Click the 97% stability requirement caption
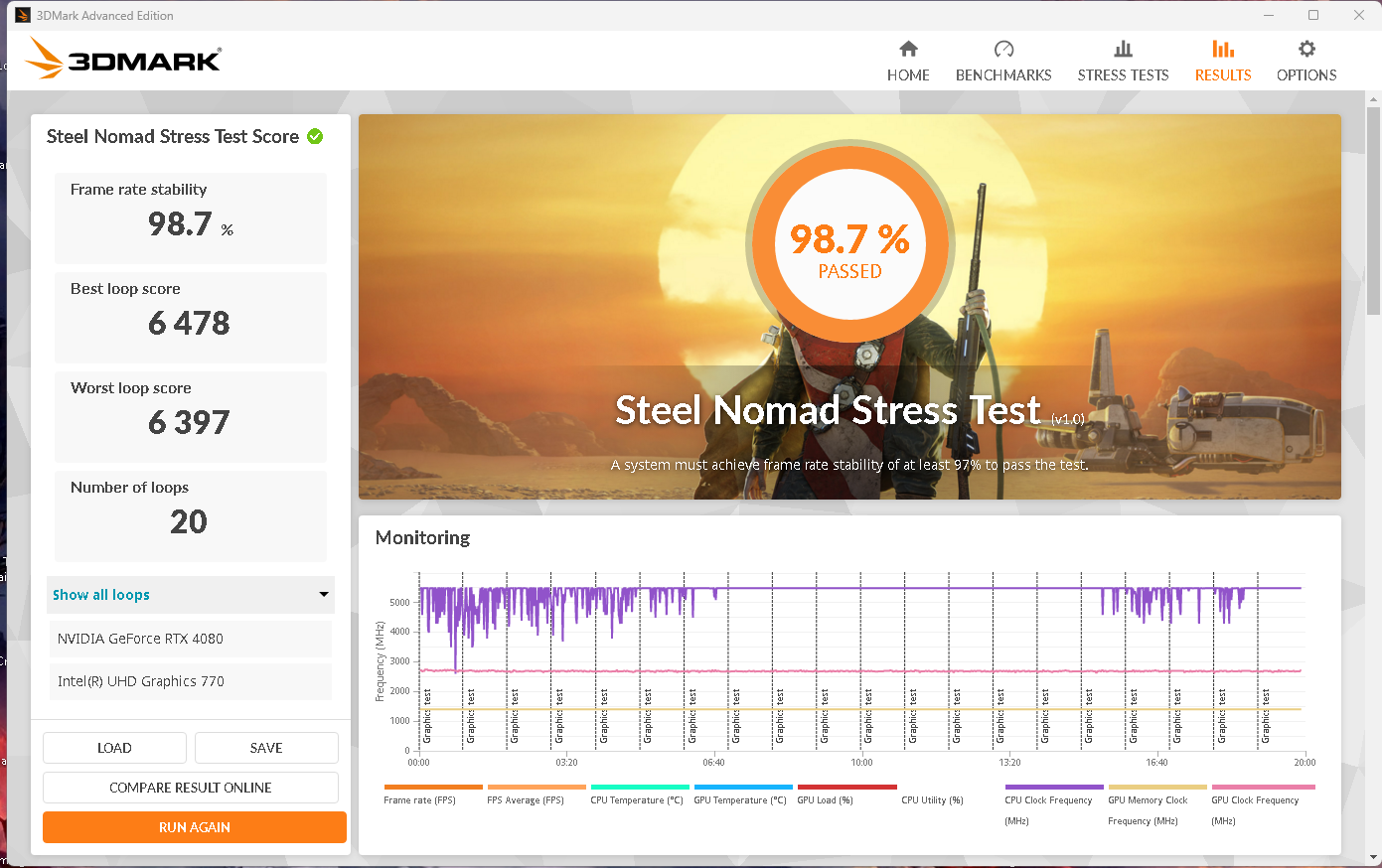This screenshot has height=868, width=1382. coord(849,465)
